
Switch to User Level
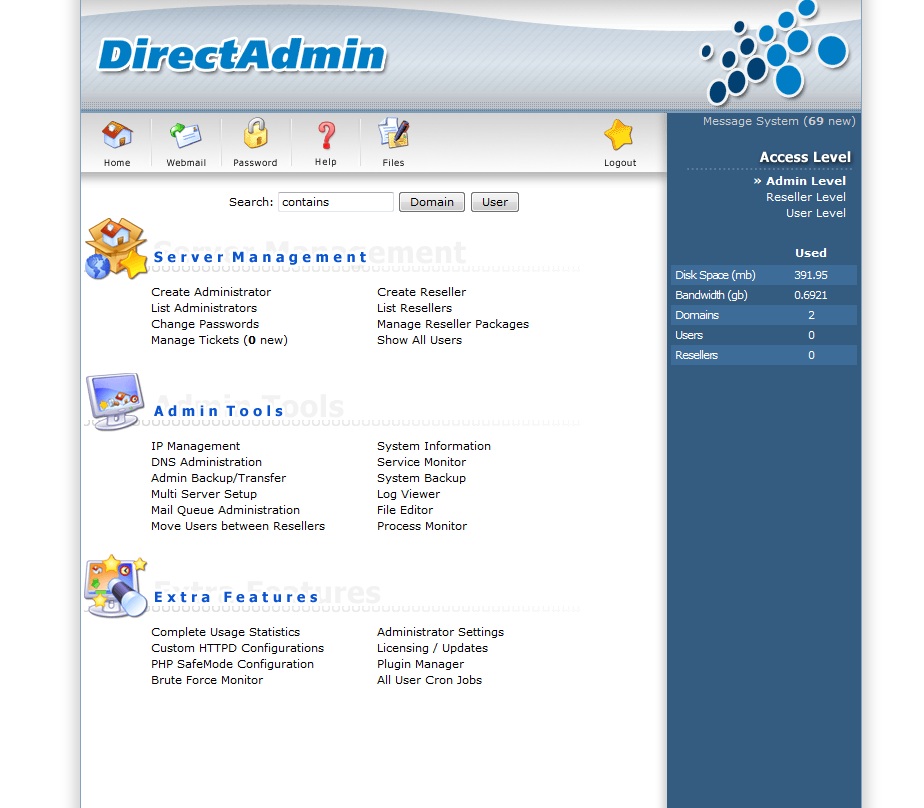coord(816,213)
